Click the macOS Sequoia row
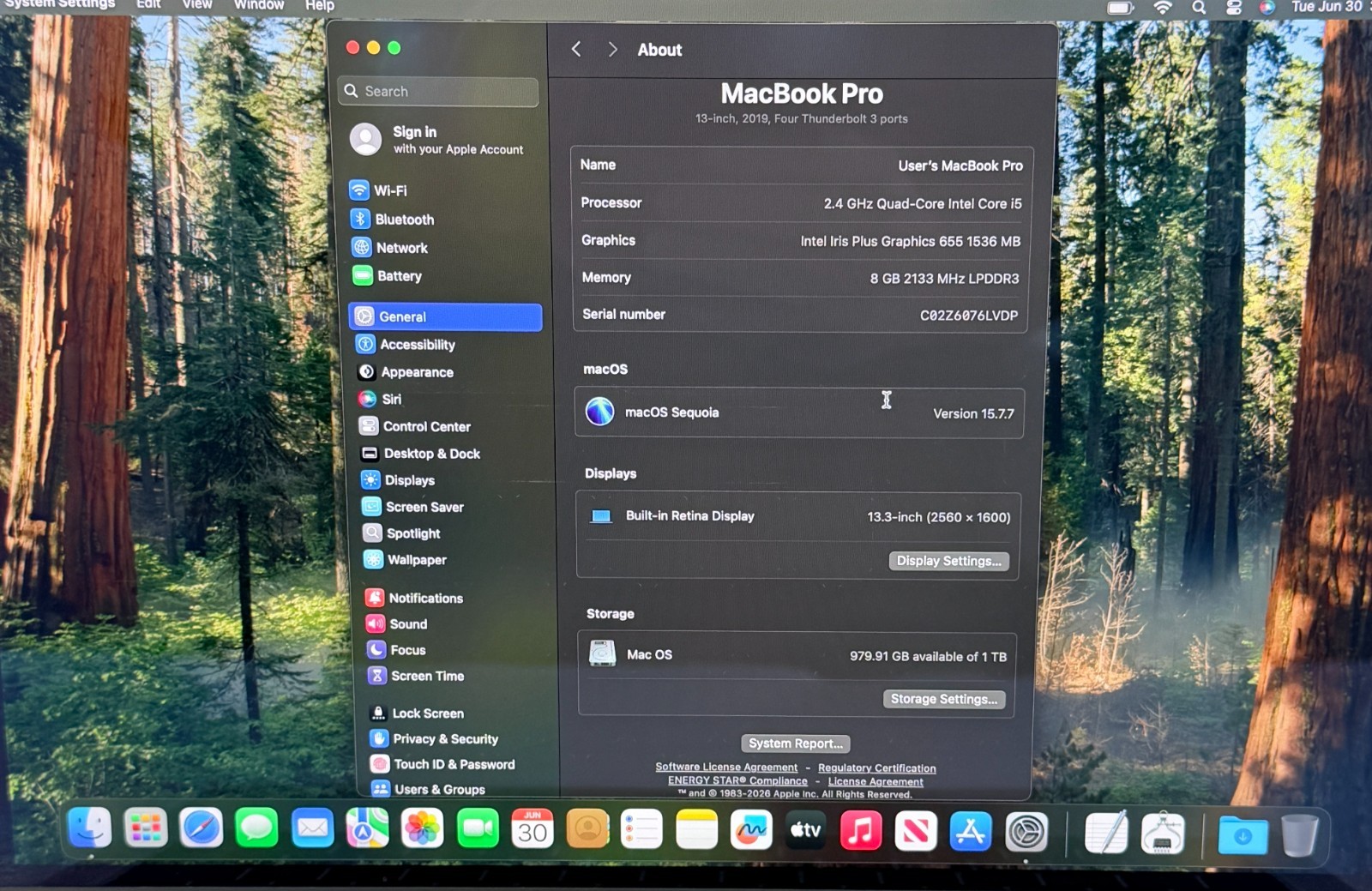This screenshot has width=1372, height=891. [x=799, y=412]
